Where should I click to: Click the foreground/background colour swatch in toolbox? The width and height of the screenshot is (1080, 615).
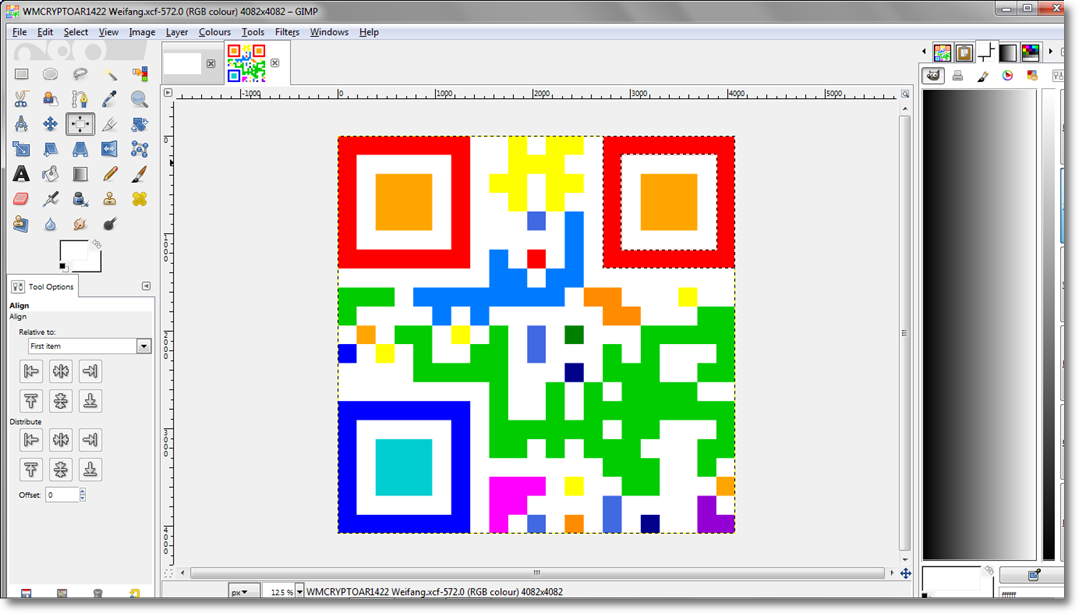(x=80, y=256)
